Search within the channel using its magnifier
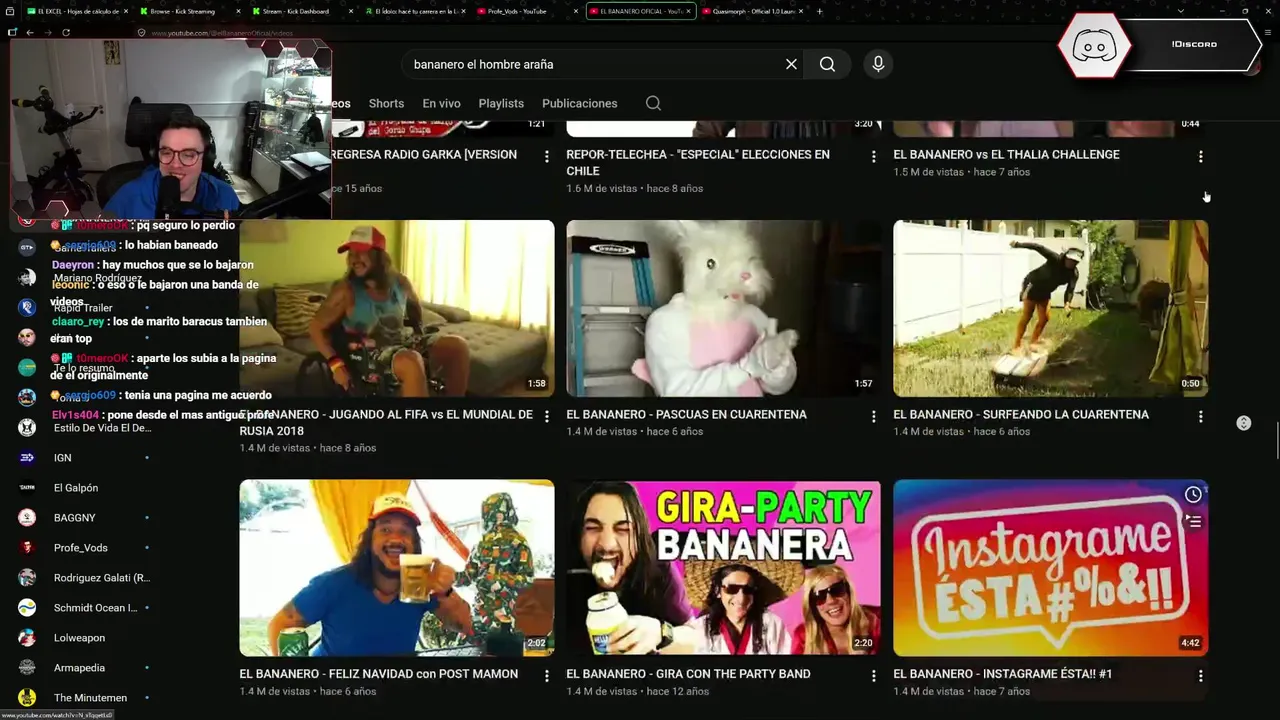This screenshot has height=720, width=1280. coord(653,103)
